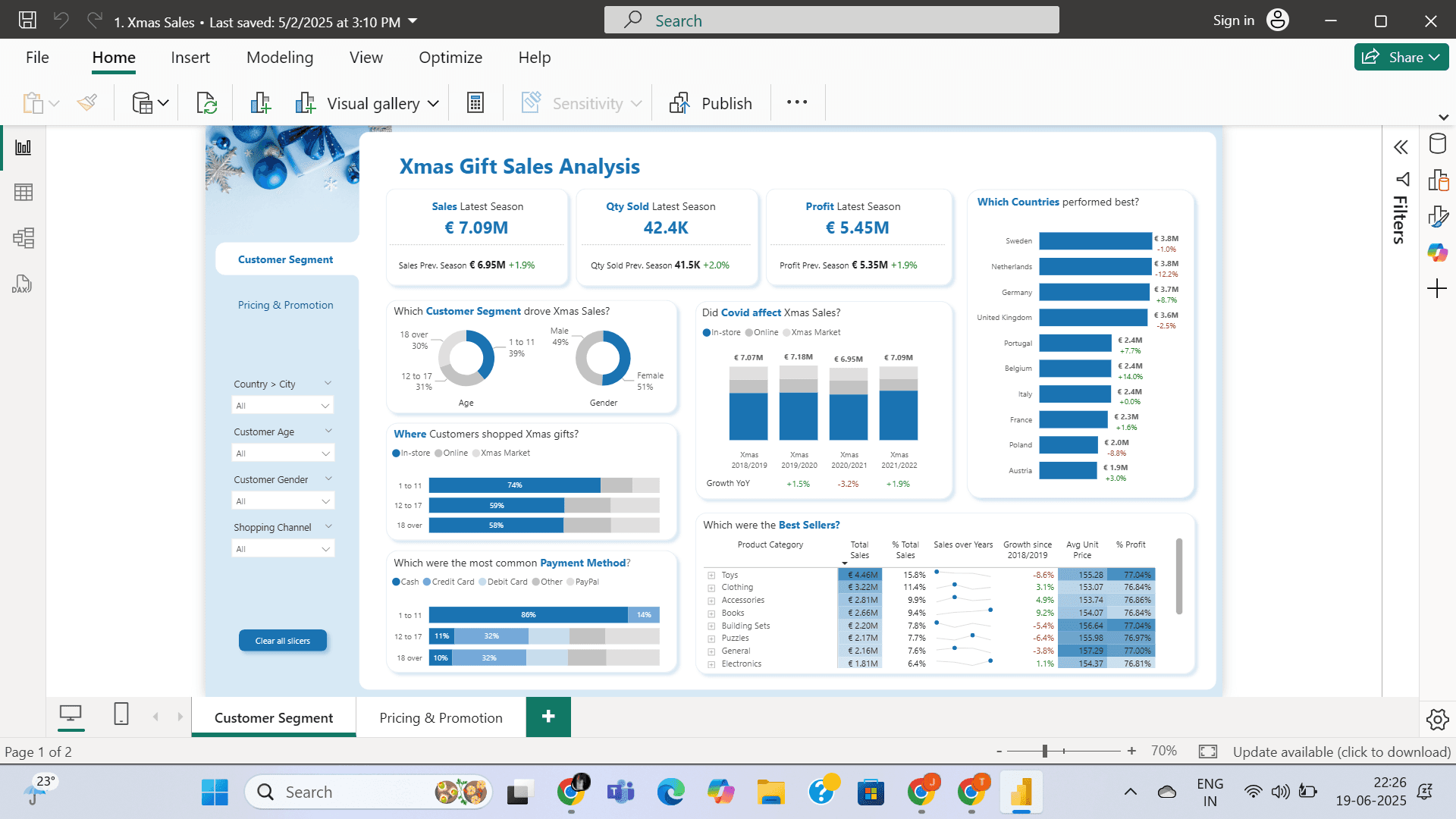Image resolution: width=1456 pixels, height=819 pixels.
Task: Switch to Table view icon
Action: tap(24, 193)
